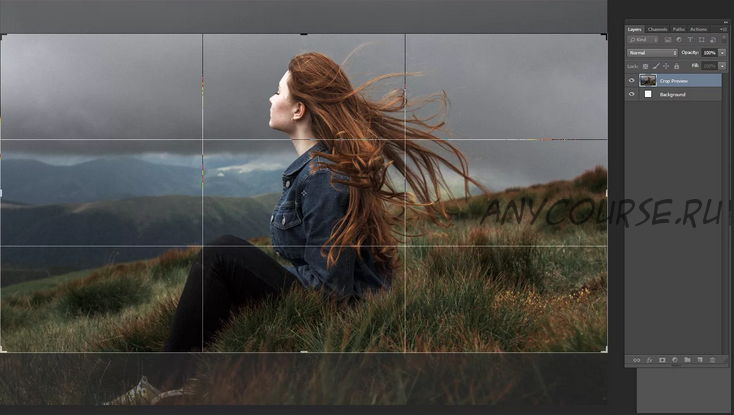Delete layer with trash icon

(714, 360)
